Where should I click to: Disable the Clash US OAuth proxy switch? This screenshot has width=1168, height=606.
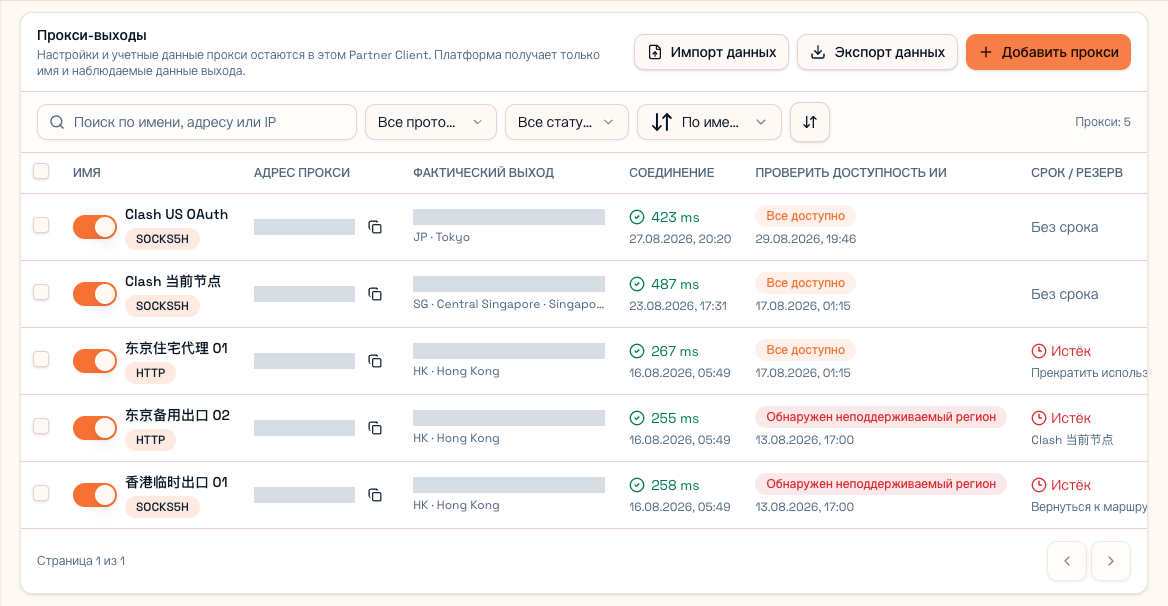(x=95, y=227)
